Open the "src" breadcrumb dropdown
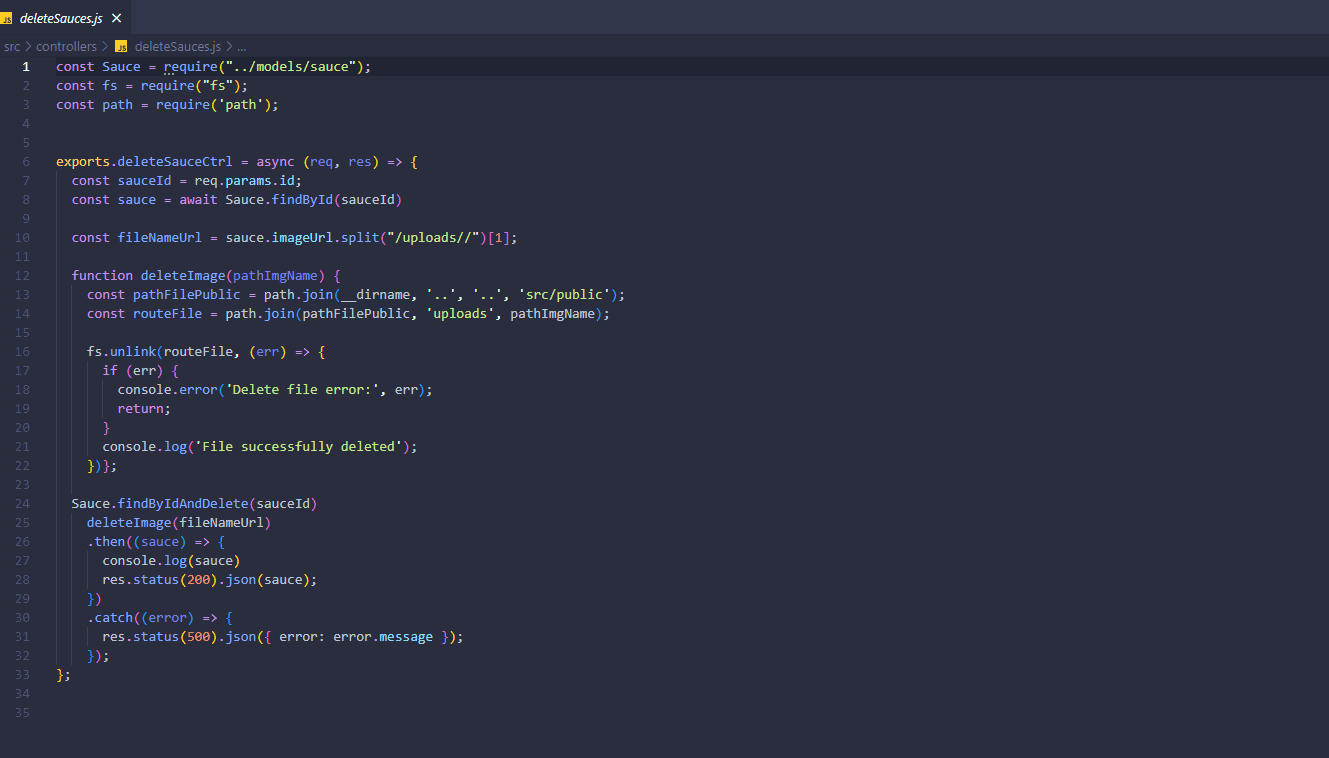Image resolution: width=1329 pixels, height=758 pixels. tap(12, 45)
